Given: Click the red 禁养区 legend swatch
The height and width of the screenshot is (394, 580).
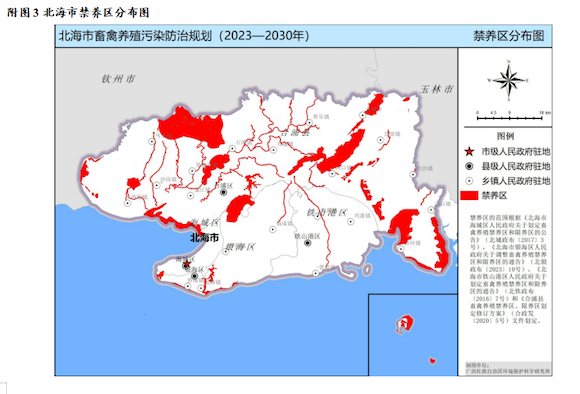Looking at the screenshot, I should [x=469, y=195].
